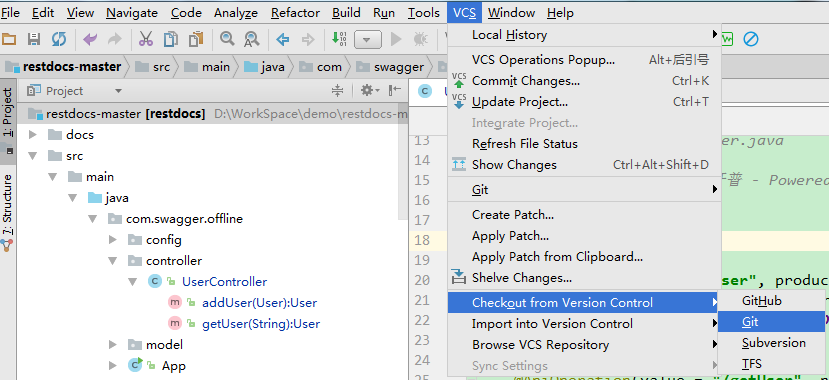The width and height of the screenshot is (829, 380).
Task: Click the grey Redo arrow
Action: [x=115, y=39]
